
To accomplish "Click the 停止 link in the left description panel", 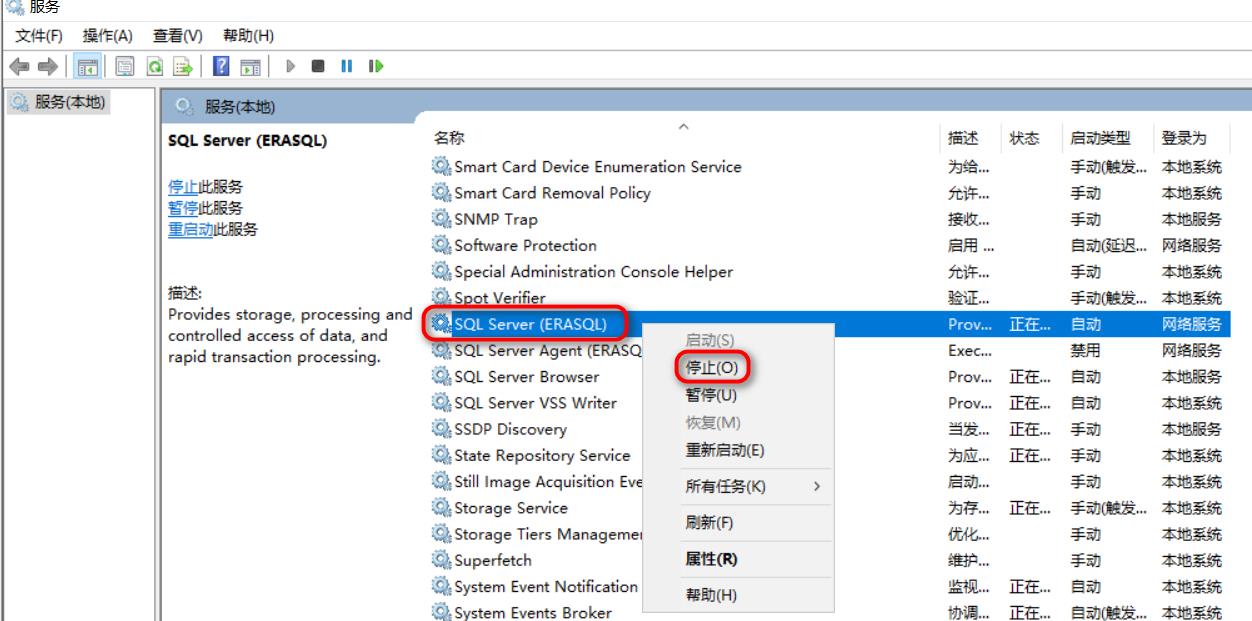I will 182,187.
